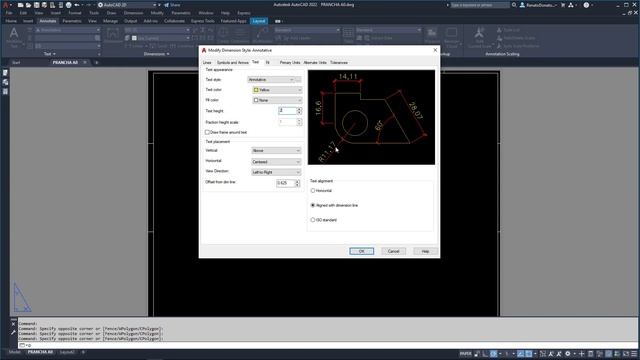Viewport: 640px width, 360px height.
Task: Click the Save icon in quick access toolbar
Action: point(36,5)
